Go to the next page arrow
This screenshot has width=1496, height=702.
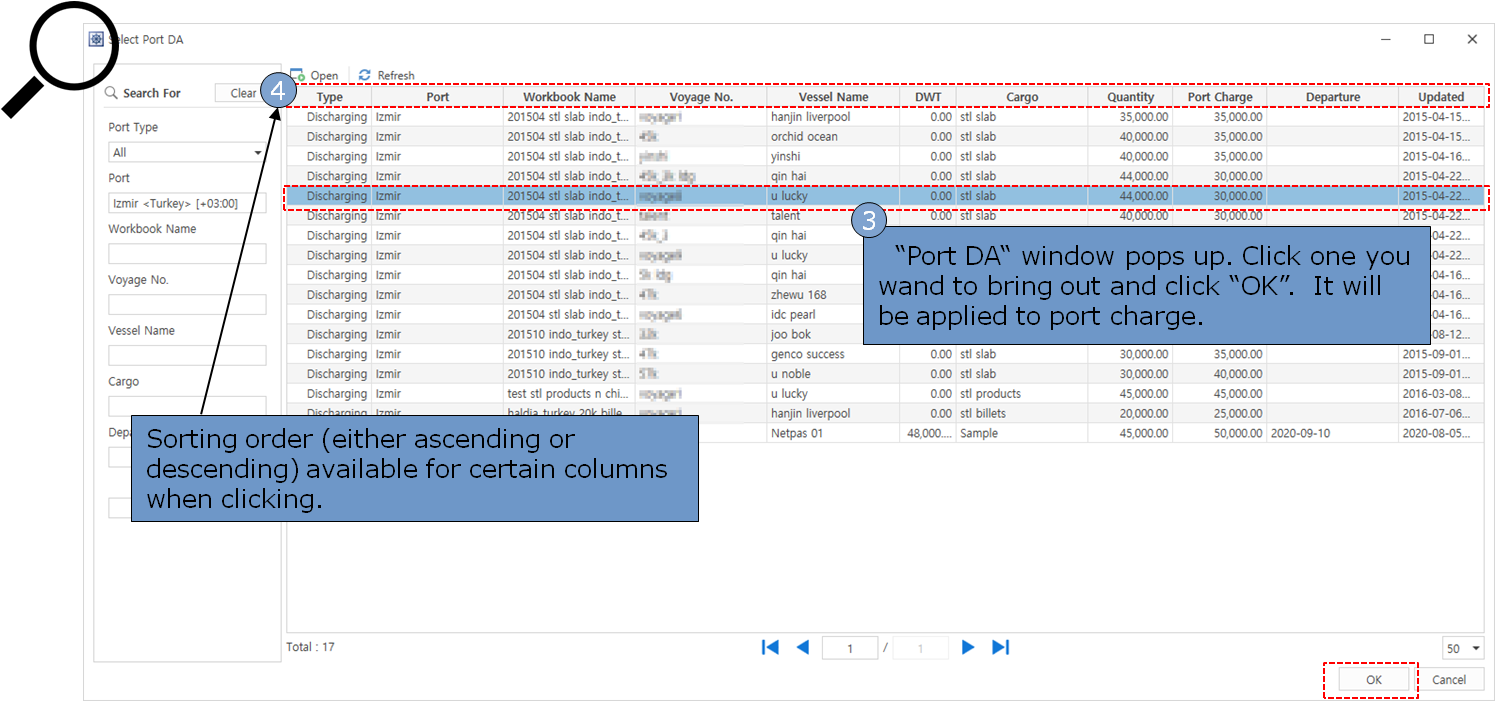(967, 647)
